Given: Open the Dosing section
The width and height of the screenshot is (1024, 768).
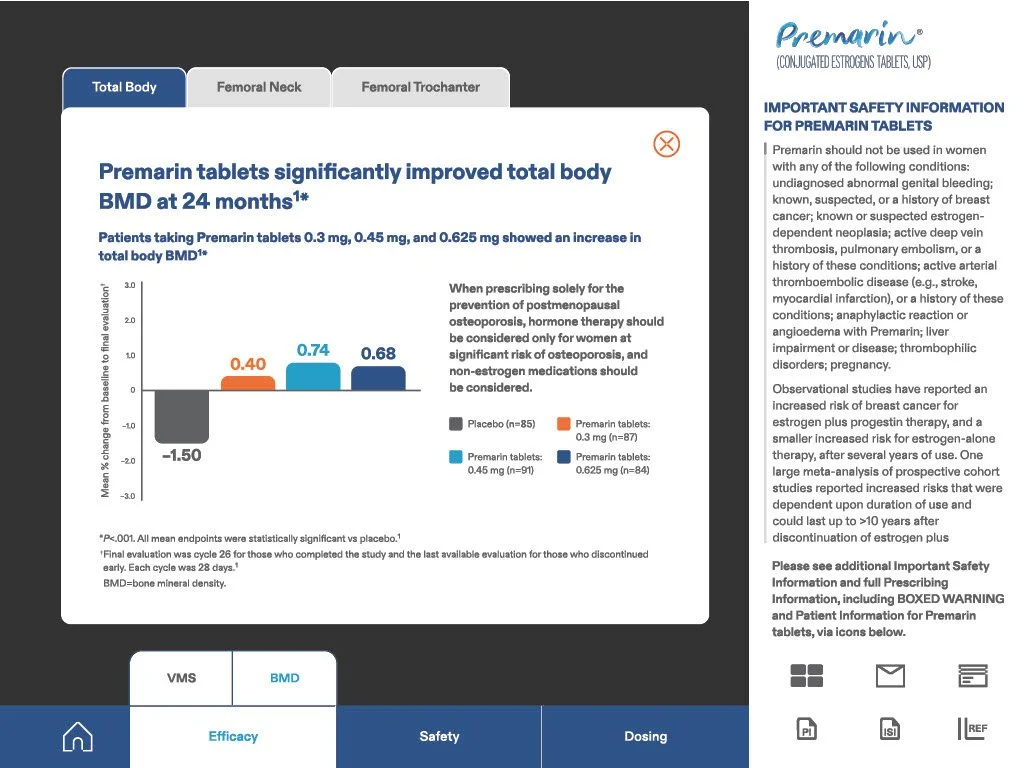Looking at the screenshot, I should [645, 737].
